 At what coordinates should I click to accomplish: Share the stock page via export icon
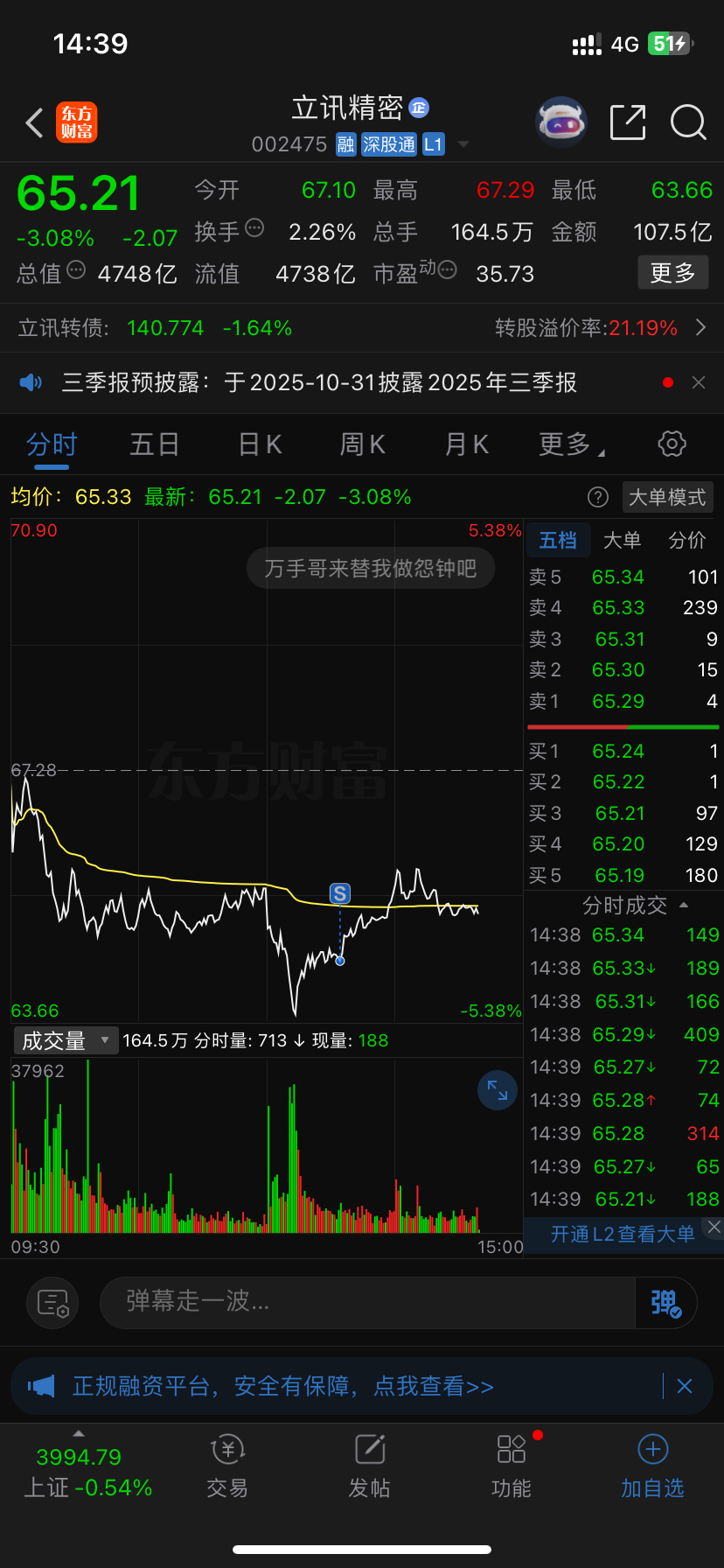click(628, 122)
